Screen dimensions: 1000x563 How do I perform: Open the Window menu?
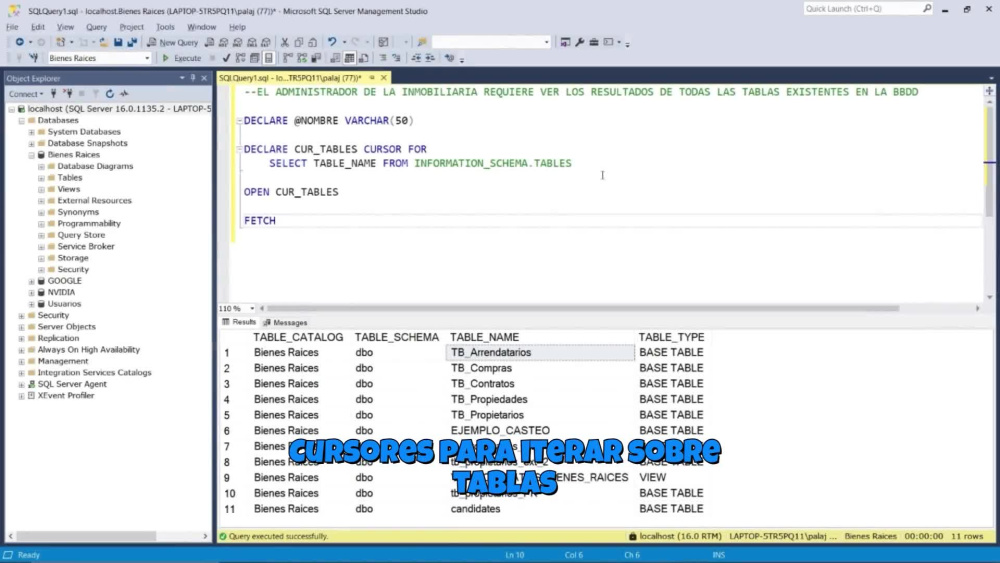pos(202,27)
